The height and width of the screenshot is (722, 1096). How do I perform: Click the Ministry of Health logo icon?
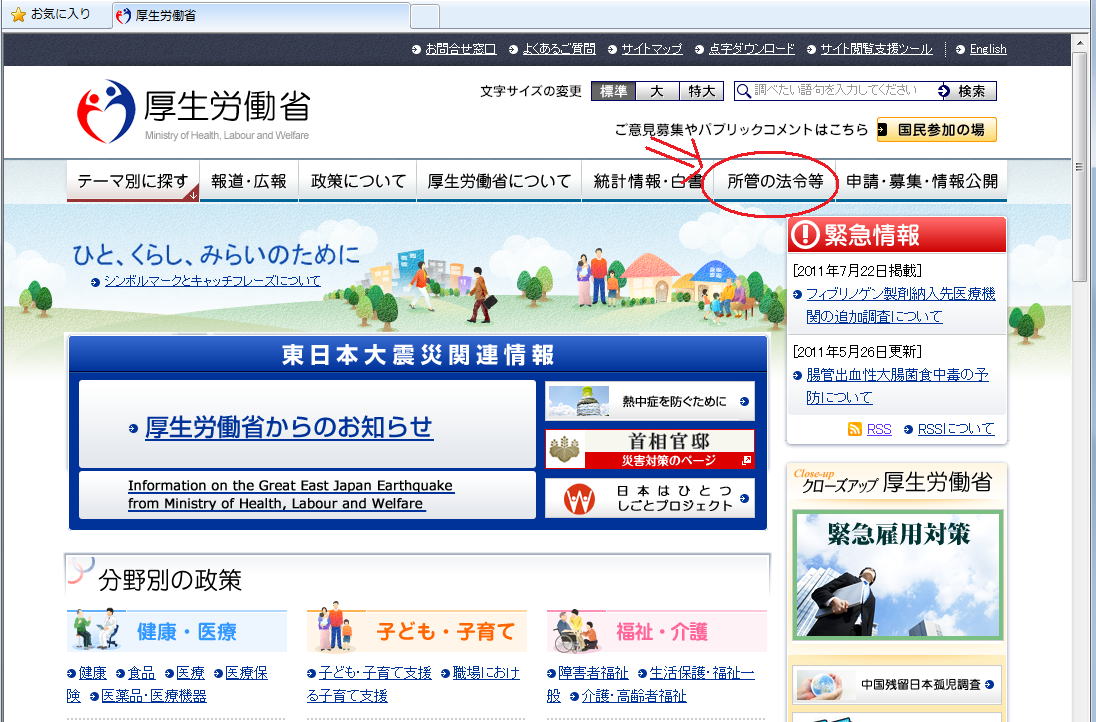coord(106,111)
